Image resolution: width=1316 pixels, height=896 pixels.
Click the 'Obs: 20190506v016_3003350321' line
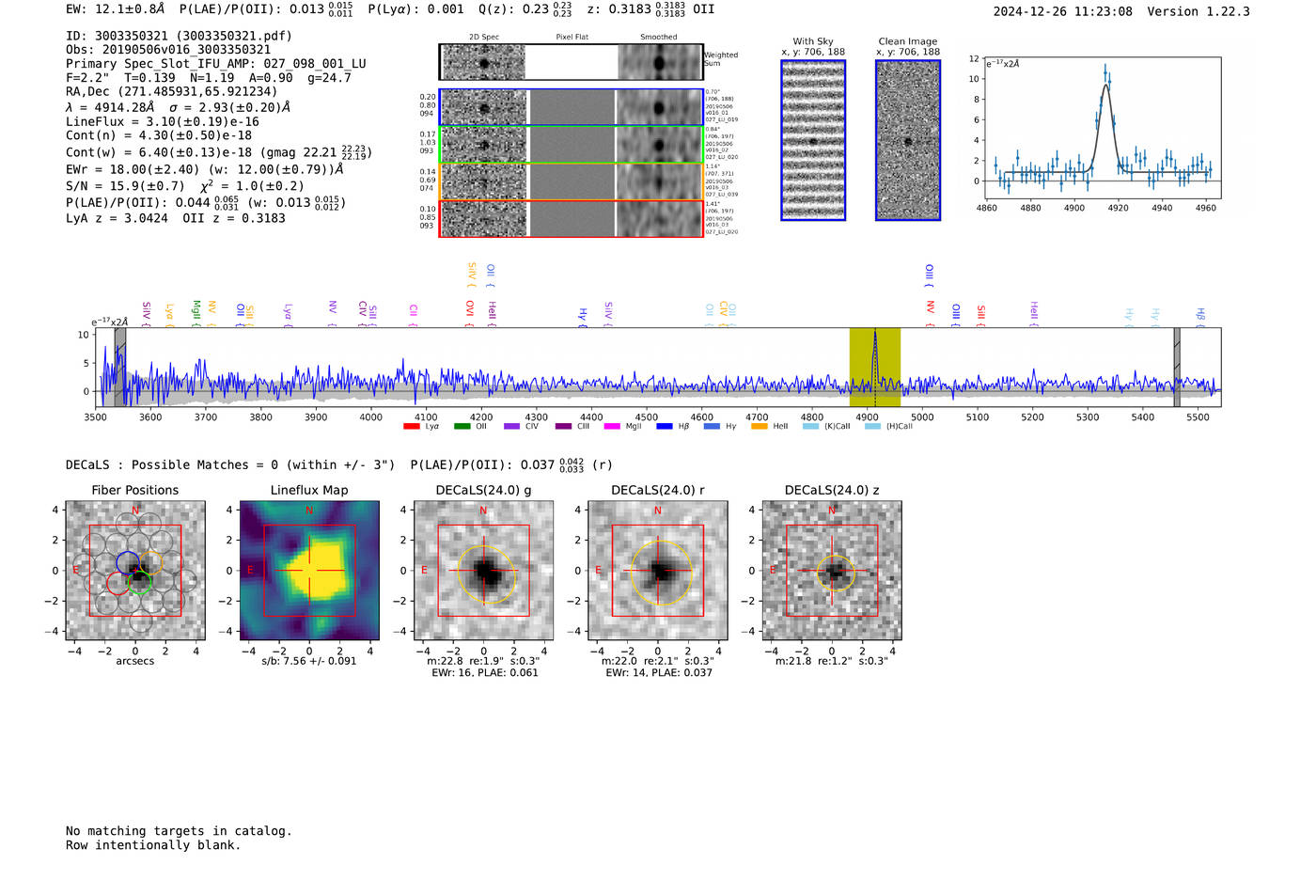168,50
